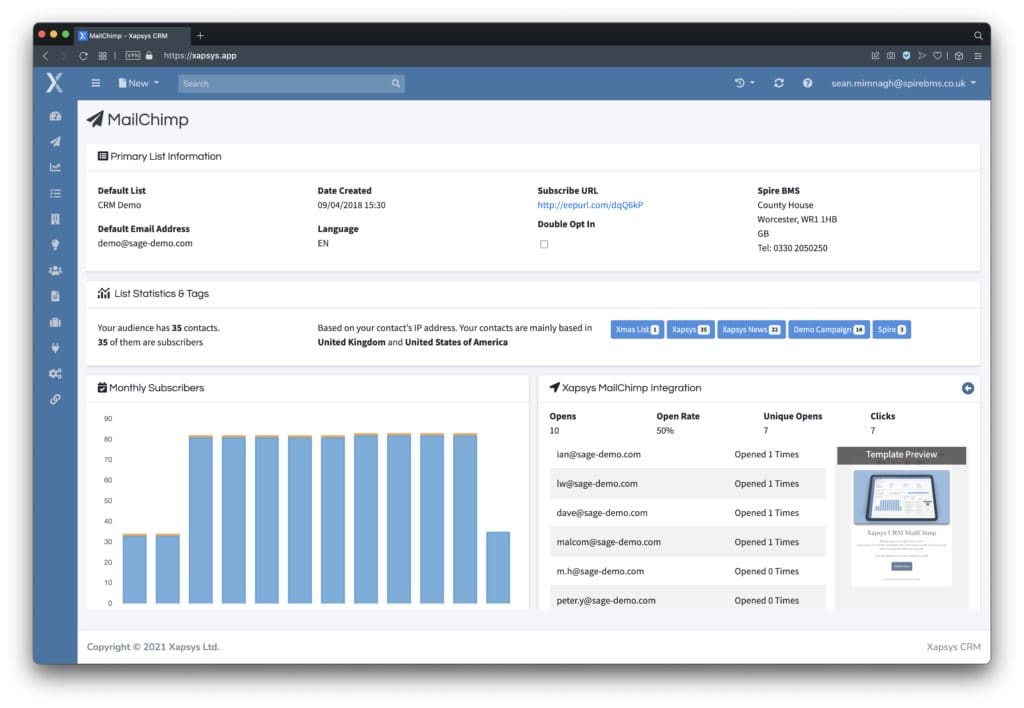Expand the New dropdown menu
The image size is (1024, 708).
(x=139, y=83)
